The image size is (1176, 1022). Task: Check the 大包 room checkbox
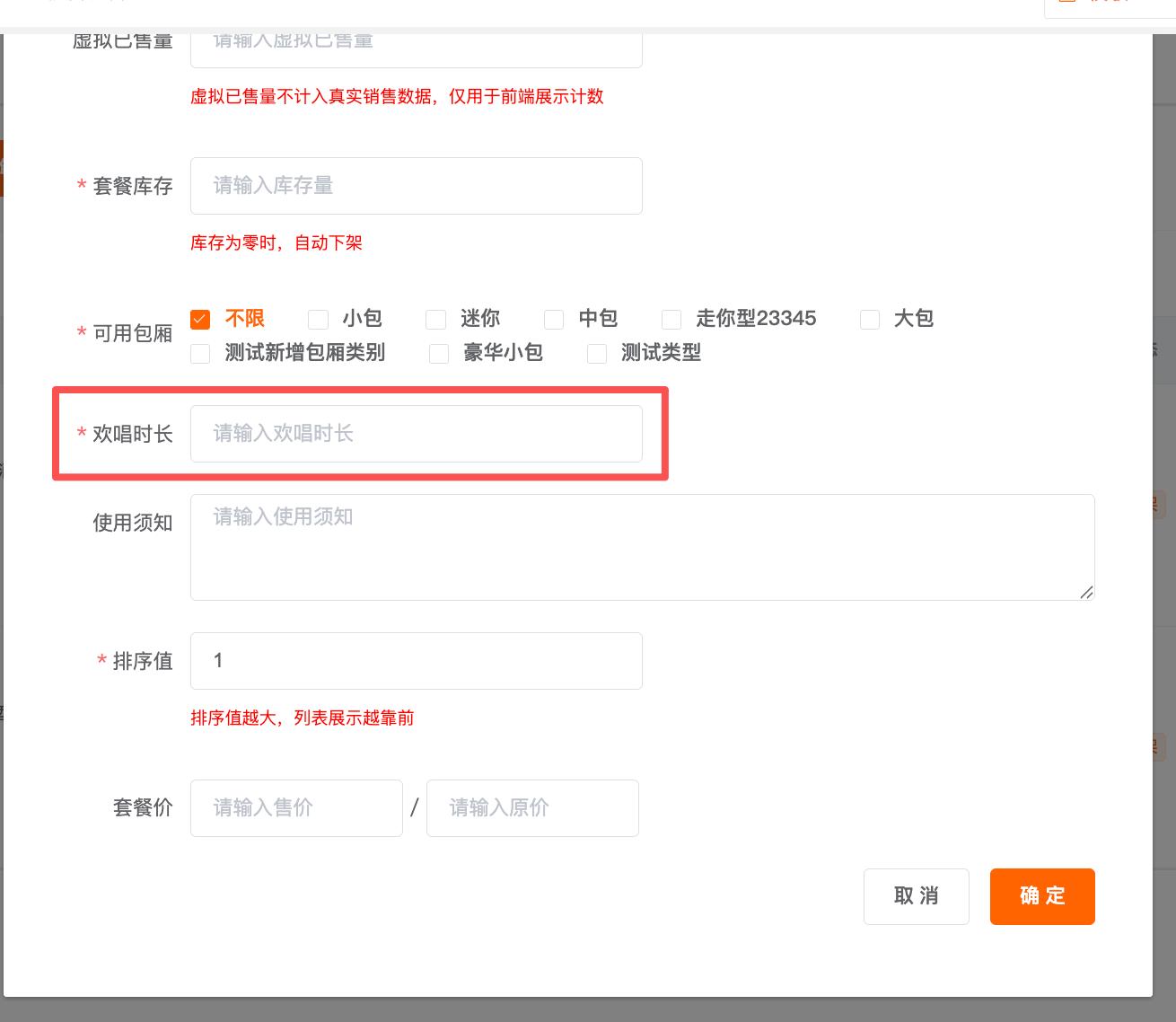869,319
